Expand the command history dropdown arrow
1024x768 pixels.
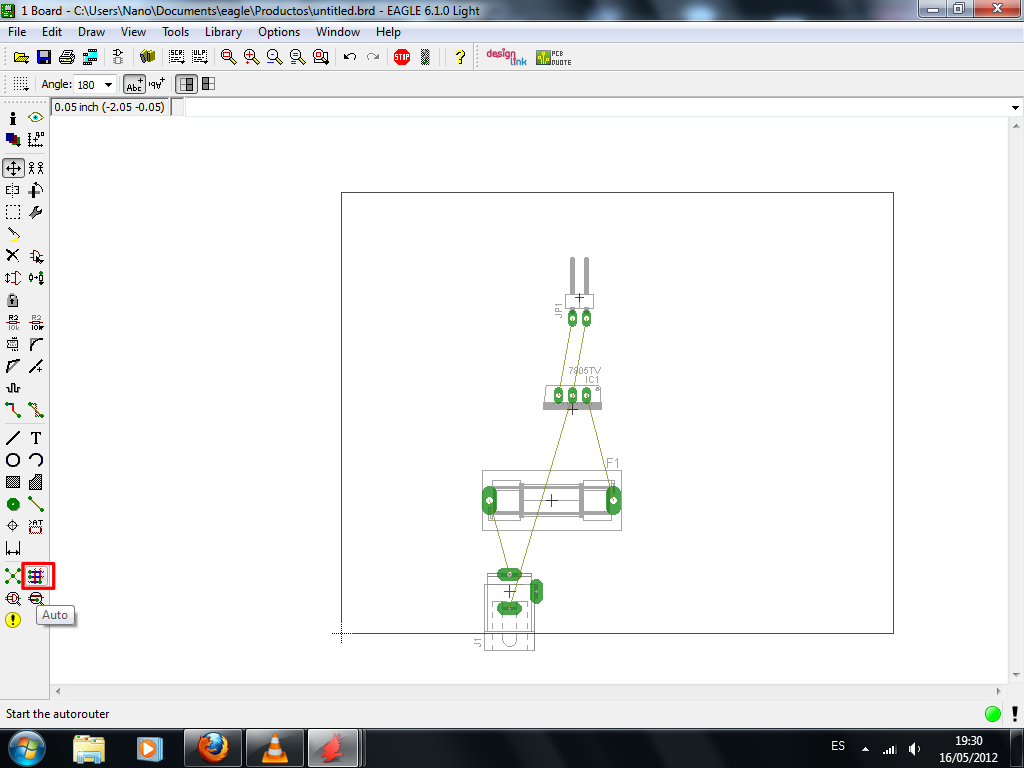(1015, 108)
